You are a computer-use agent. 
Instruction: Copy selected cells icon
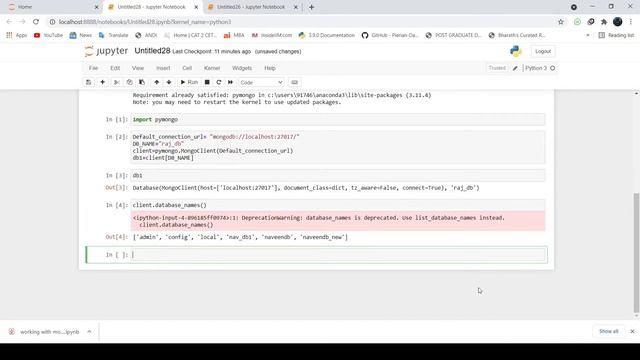129,82
